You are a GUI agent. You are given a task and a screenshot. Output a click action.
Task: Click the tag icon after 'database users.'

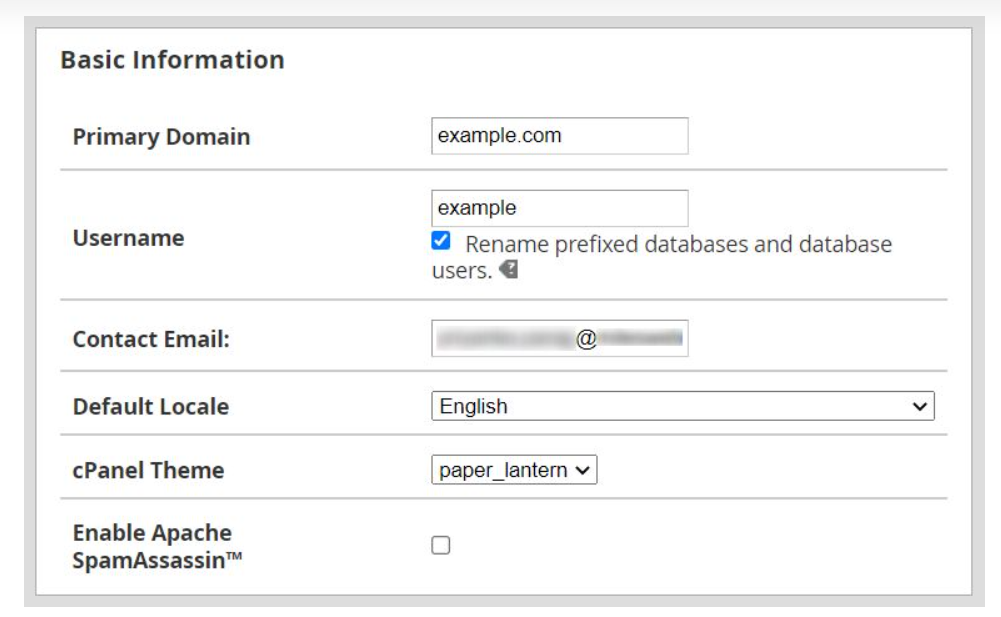click(x=509, y=271)
